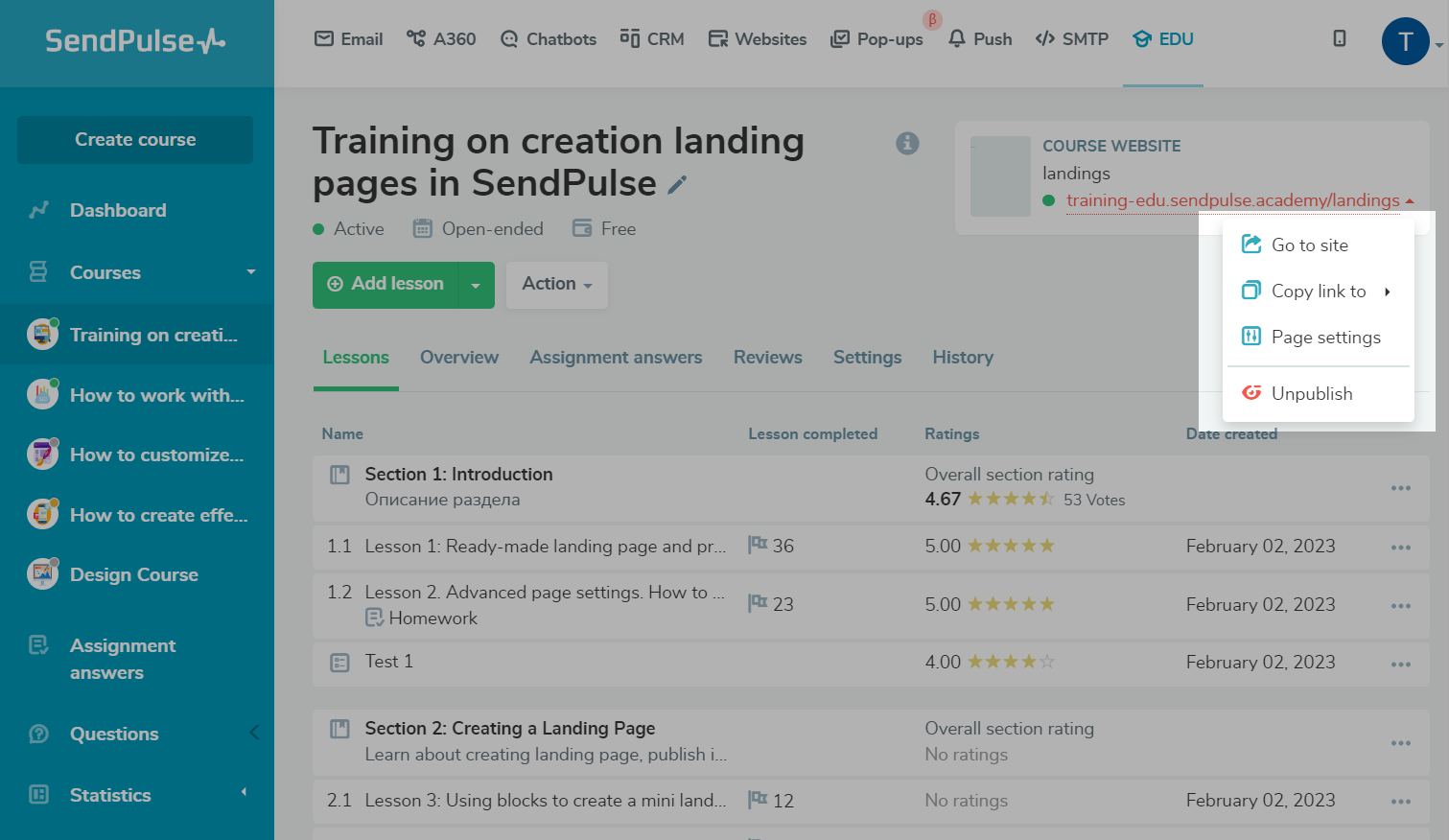Click Lesson 1 completed flag count 36

[771, 546]
